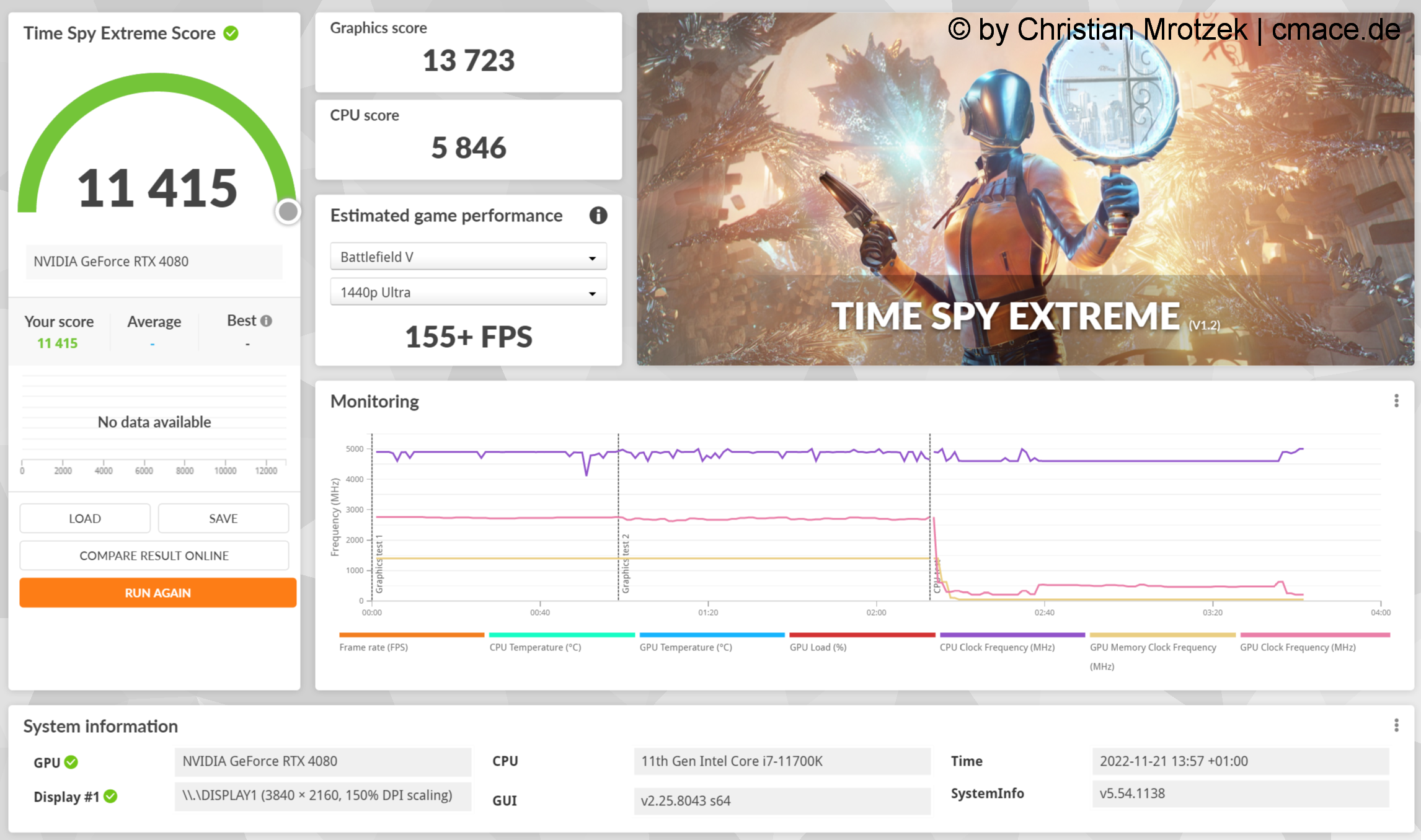Screen dimensions: 1421x840
Task: Click the Time Spy Extreme banner image
Action: [1025, 189]
